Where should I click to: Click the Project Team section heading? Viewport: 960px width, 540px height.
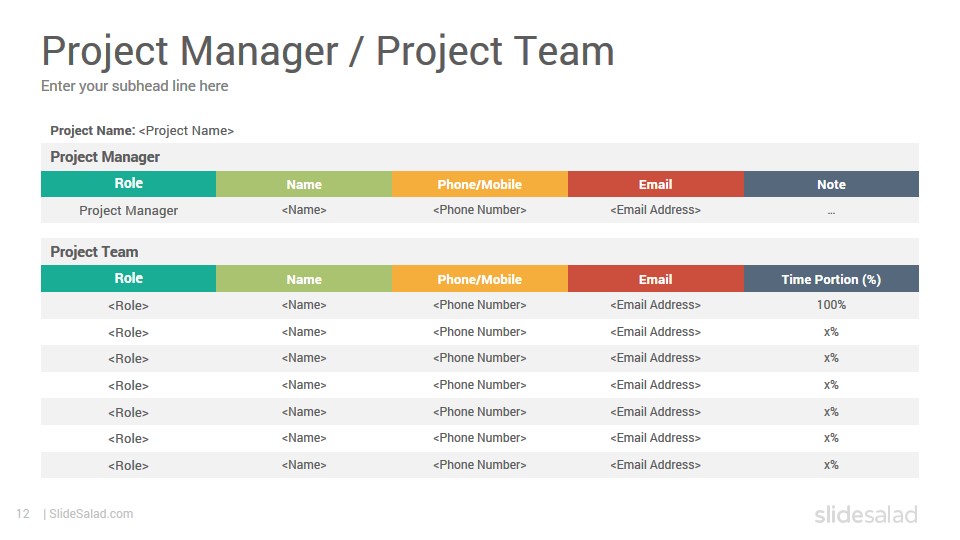pyautogui.click(x=94, y=252)
